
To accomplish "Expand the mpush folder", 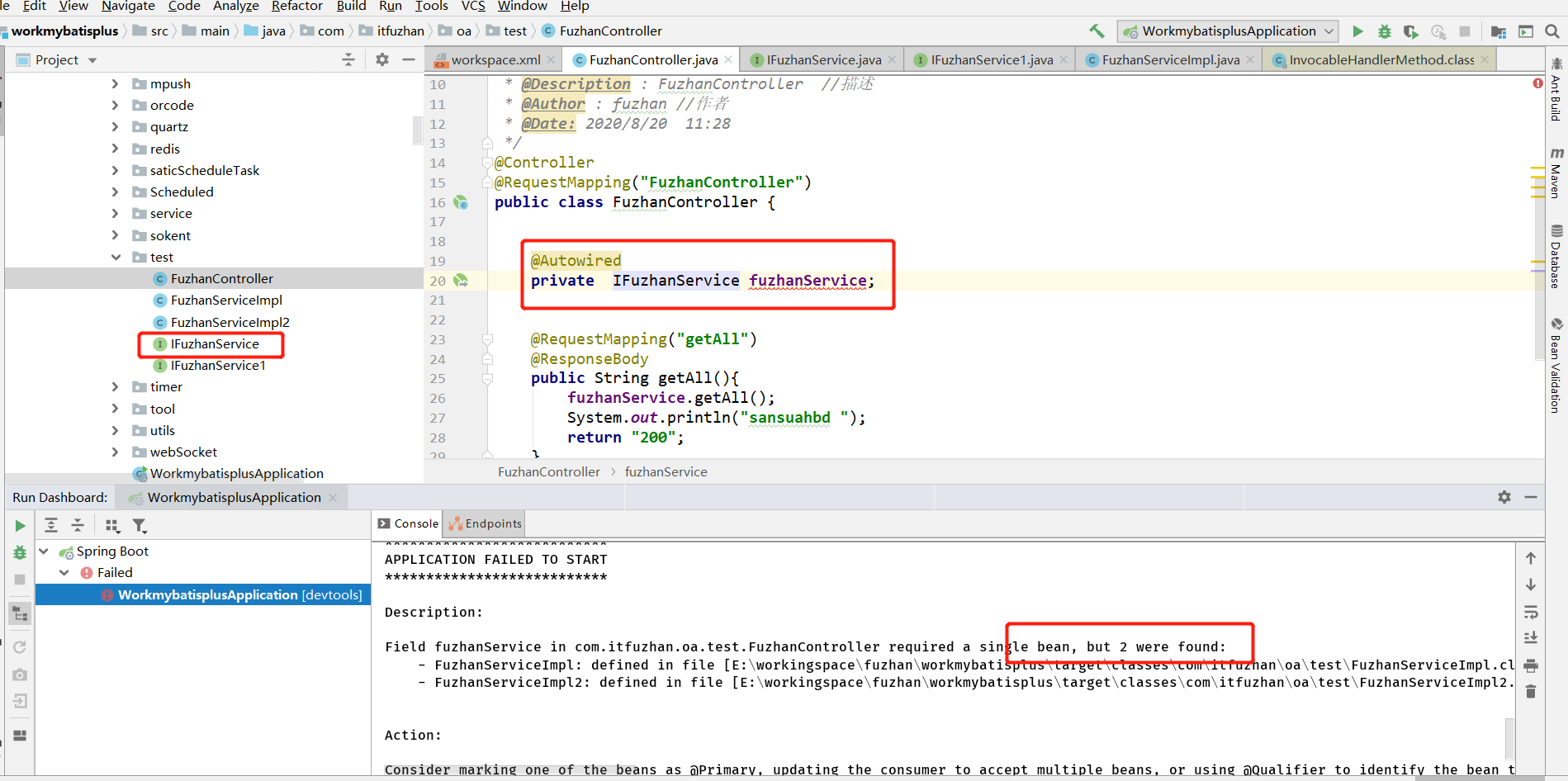I will 115,83.
